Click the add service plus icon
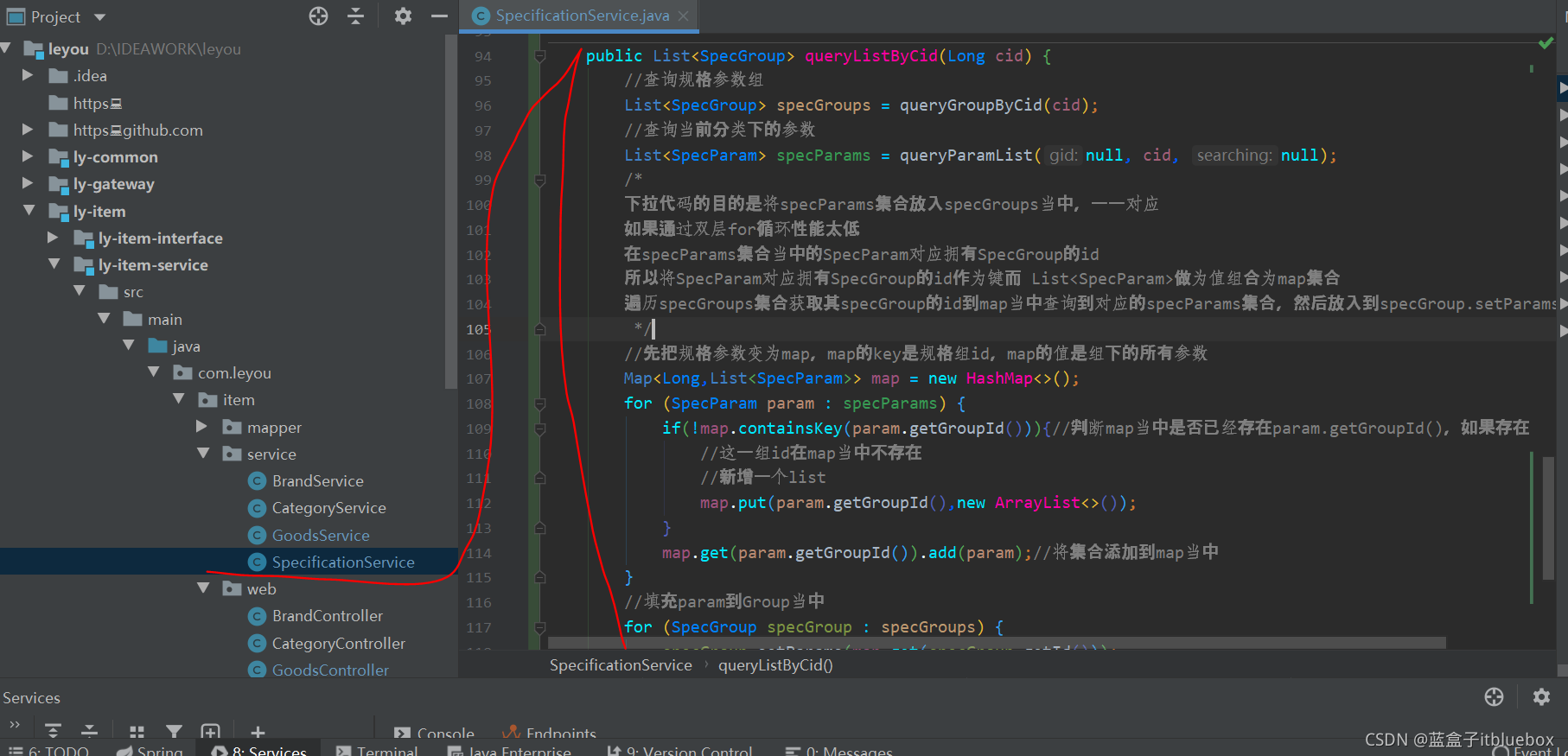Image resolution: width=1568 pixels, height=756 pixels. coord(258,731)
